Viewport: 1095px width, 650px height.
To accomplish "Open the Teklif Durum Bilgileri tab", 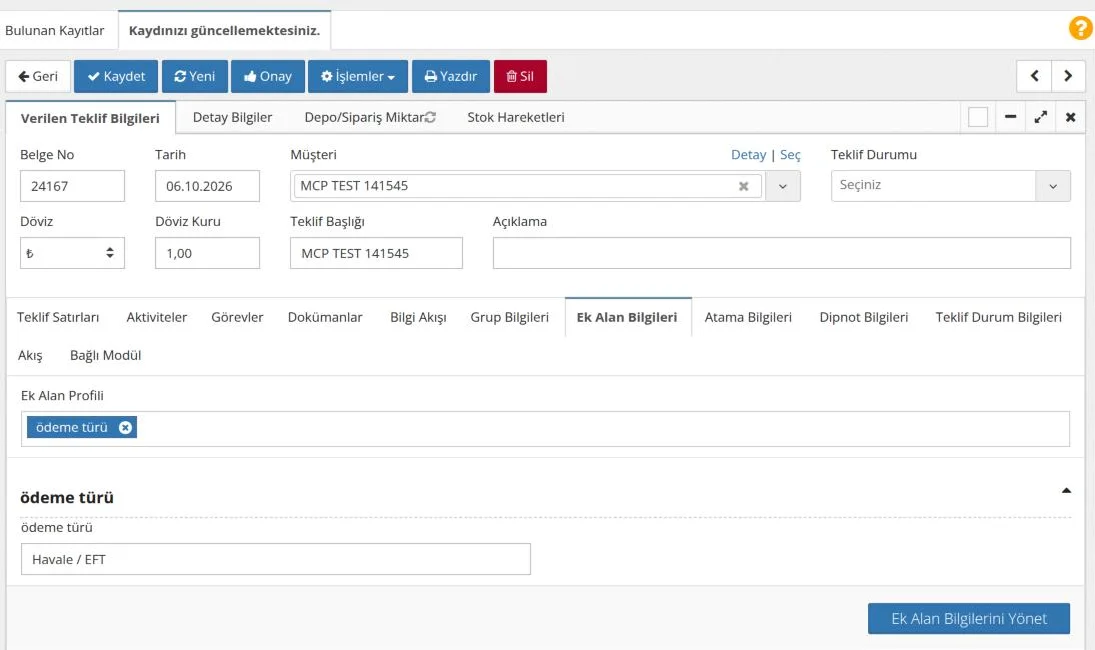I will (x=999, y=317).
